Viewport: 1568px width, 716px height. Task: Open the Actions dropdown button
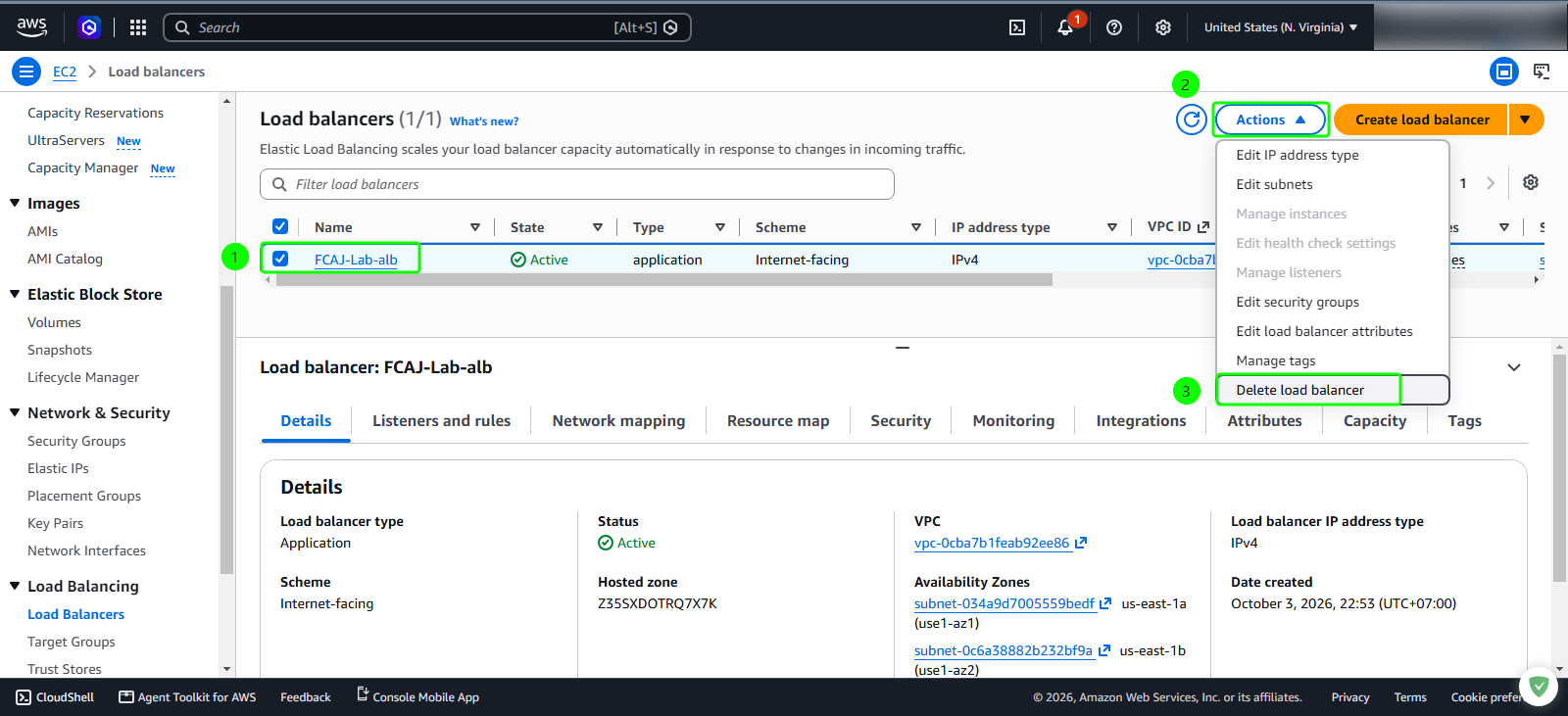(1271, 119)
